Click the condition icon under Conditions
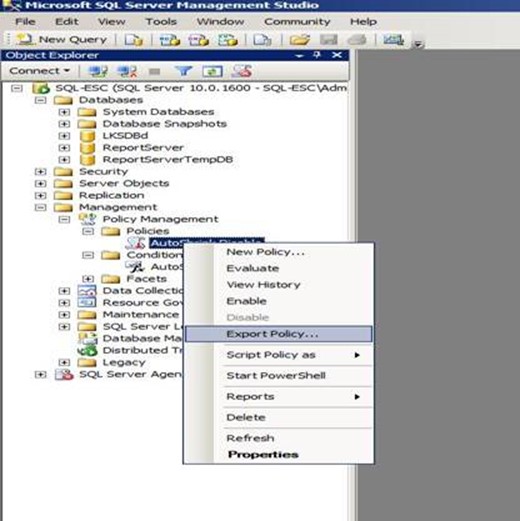This screenshot has height=521, width=520. pos(135,267)
